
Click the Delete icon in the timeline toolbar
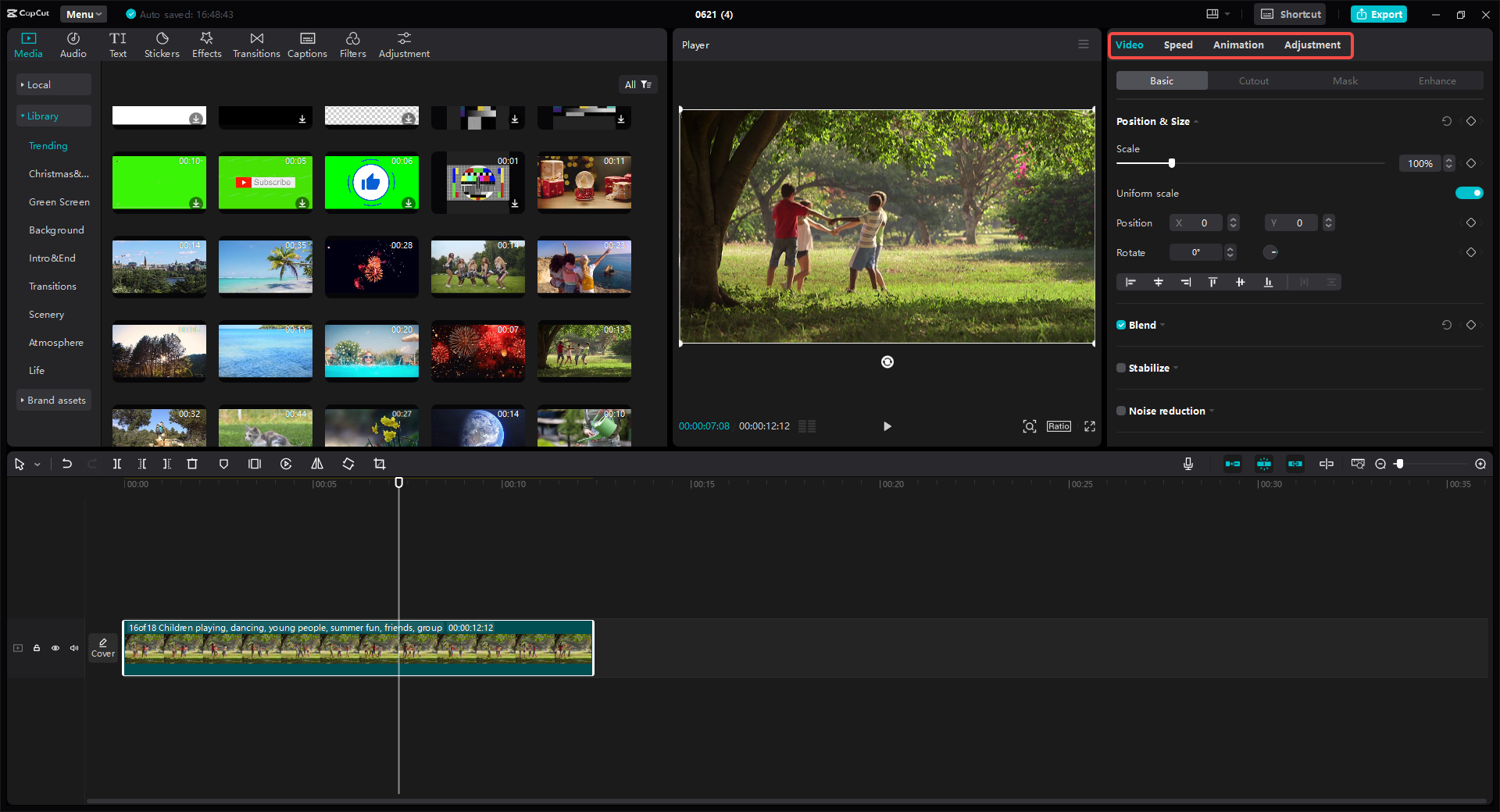coord(192,464)
